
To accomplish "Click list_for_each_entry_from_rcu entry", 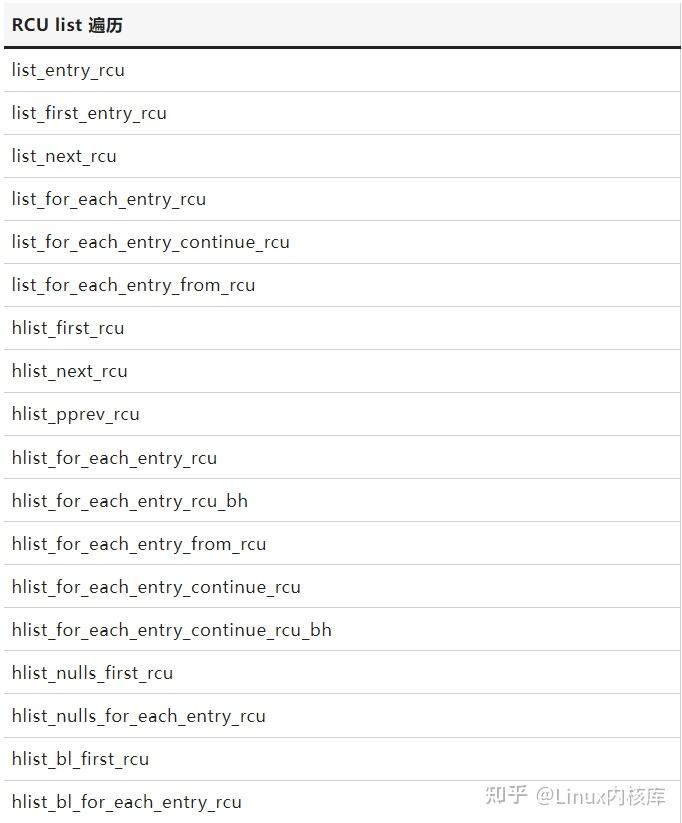I will pyautogui.click(x=133, y=285).
